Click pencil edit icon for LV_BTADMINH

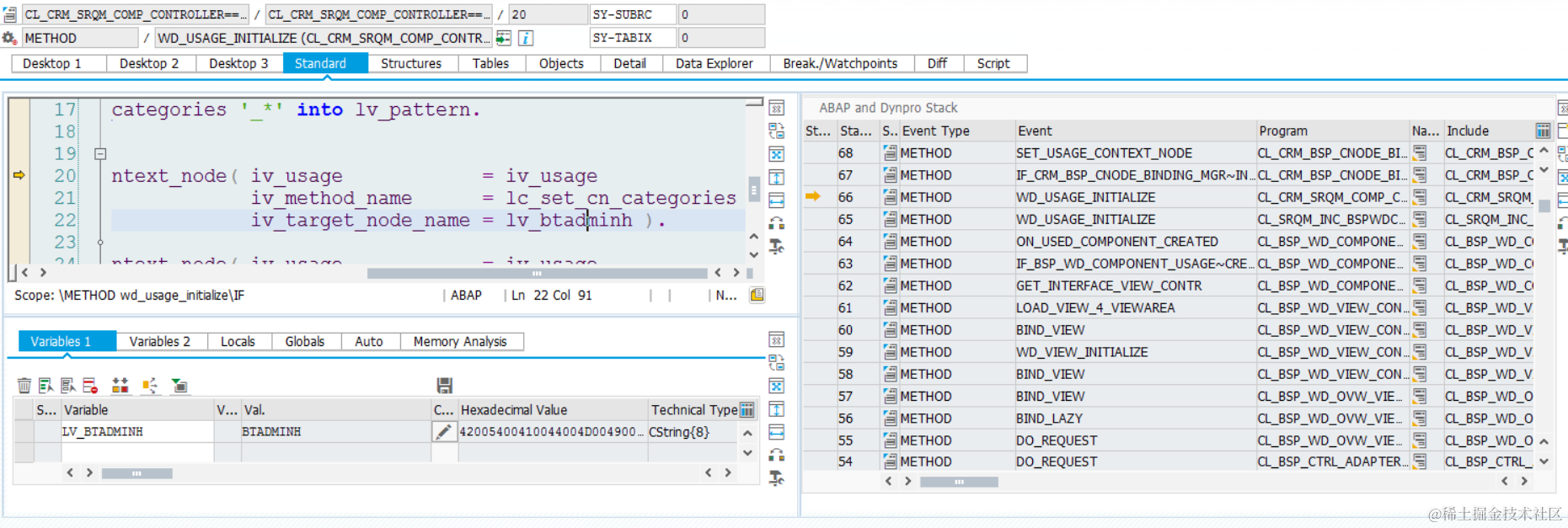[x=443, y=432]
